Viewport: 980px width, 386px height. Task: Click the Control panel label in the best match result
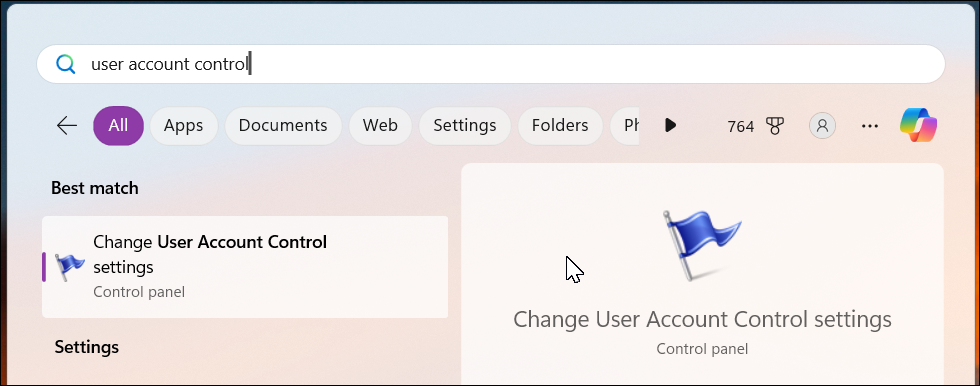[139, 292]
